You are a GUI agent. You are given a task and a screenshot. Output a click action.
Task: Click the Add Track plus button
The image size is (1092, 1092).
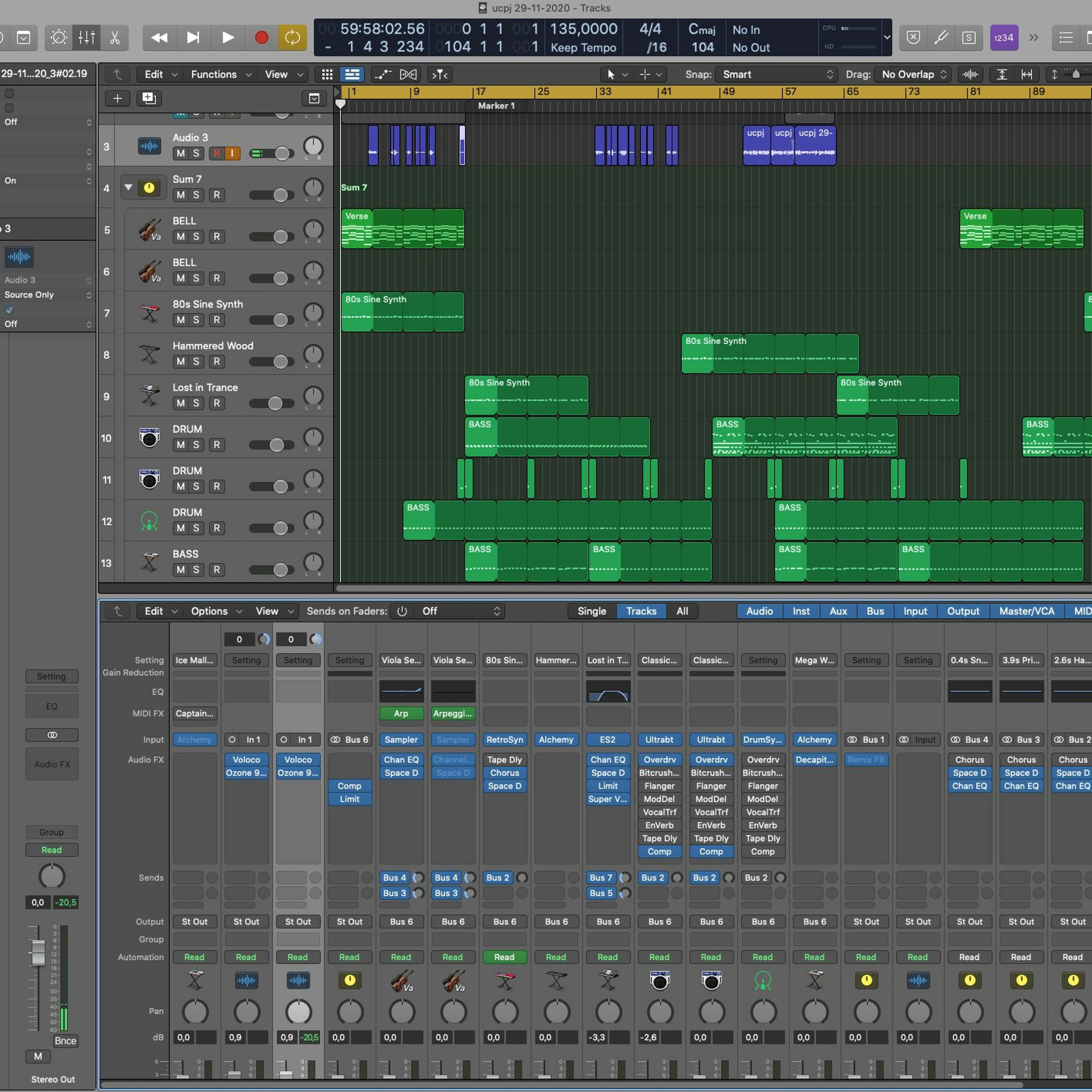118,98
